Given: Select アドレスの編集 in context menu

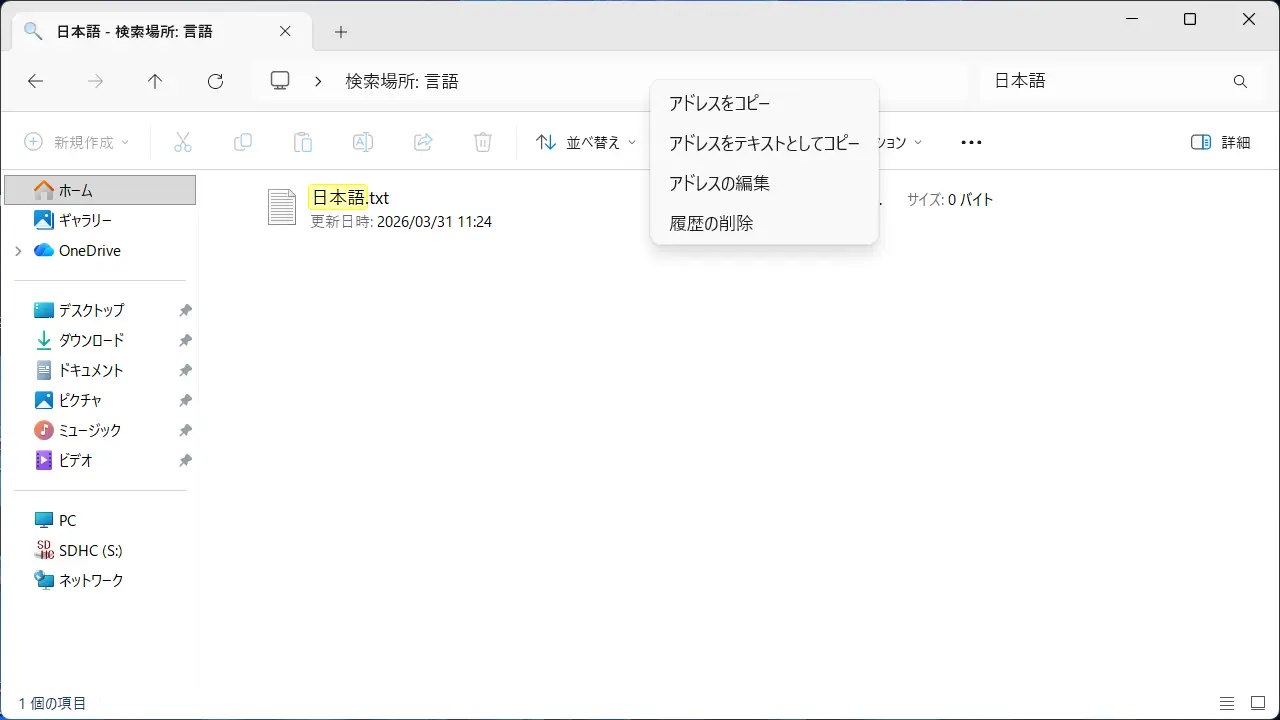Looking at the screenshot, I should pyautogui.click(x=719, y=184).
